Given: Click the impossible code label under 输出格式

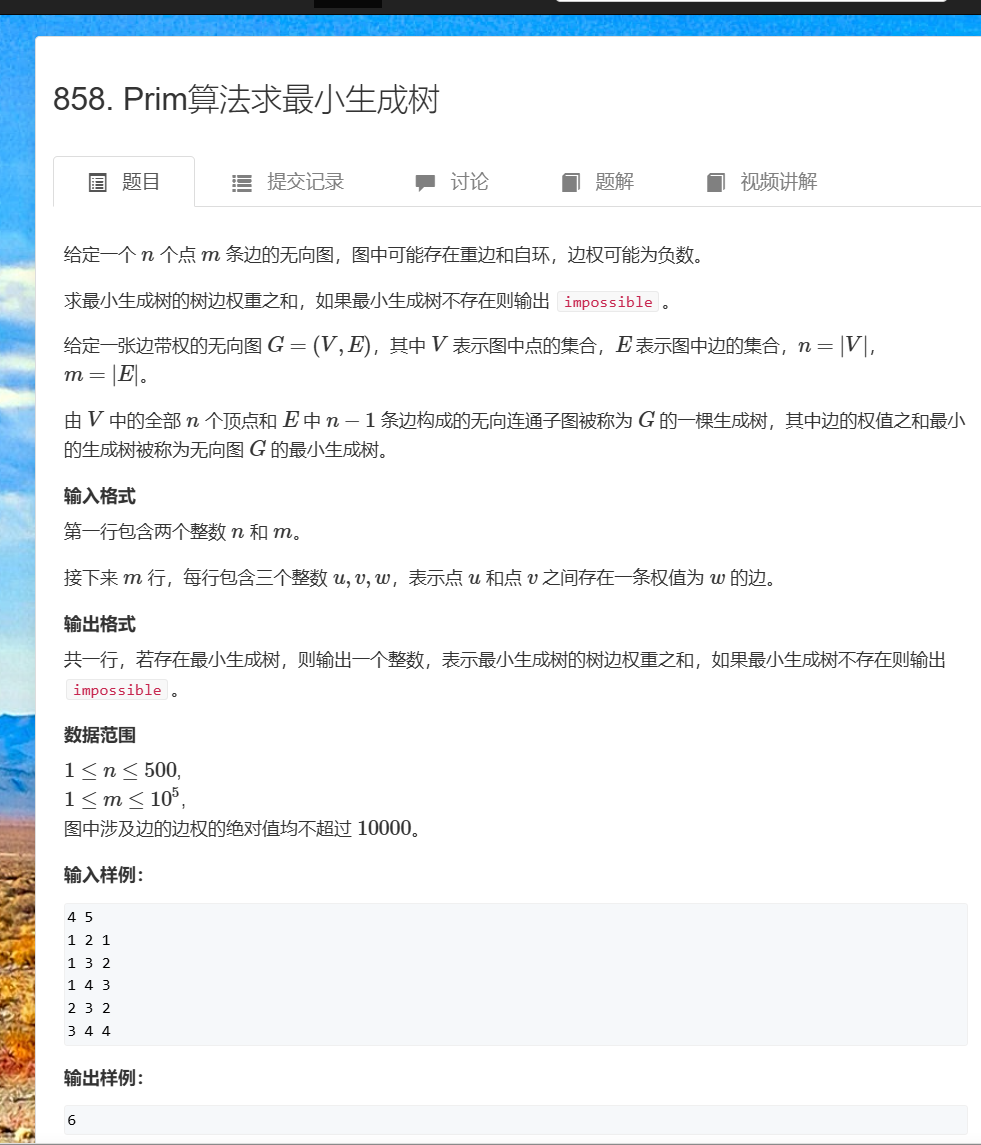Looking at the screenshot, I should (x=117, y=690).
